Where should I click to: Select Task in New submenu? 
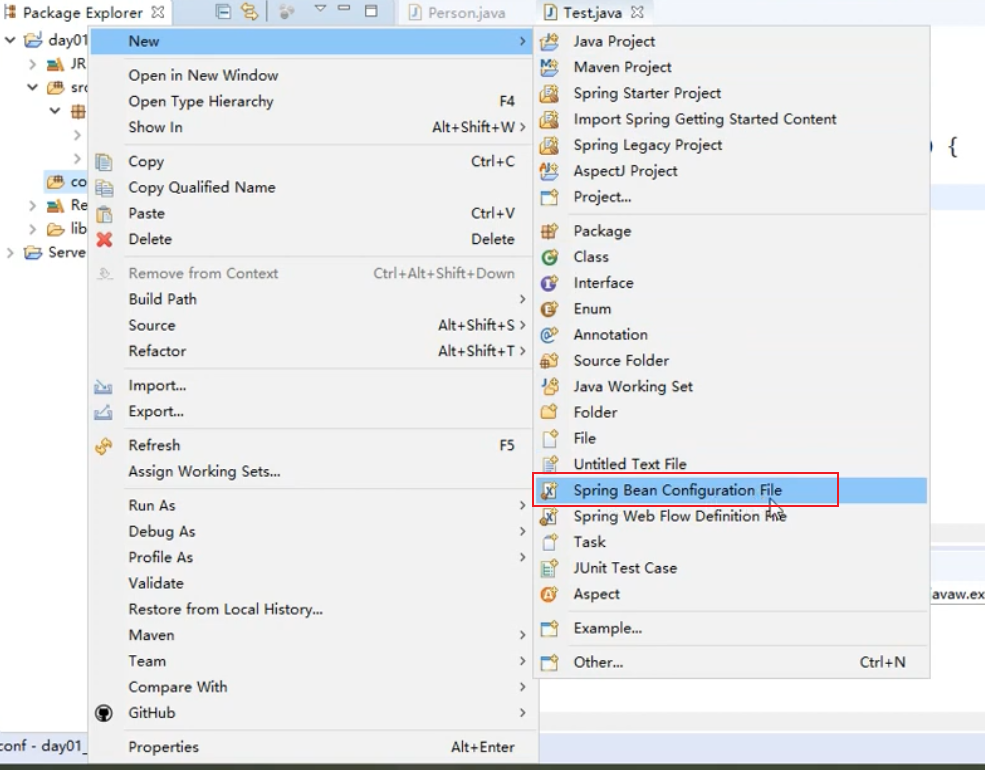[x=731, y=542]
